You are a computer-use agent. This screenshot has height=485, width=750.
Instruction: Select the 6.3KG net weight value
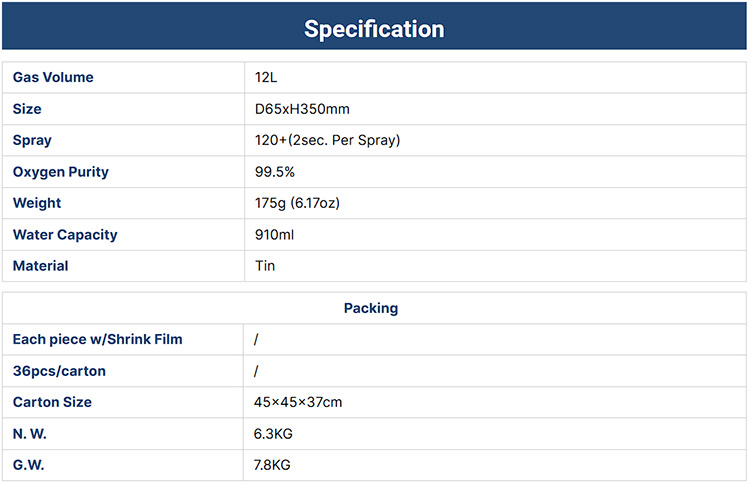pyautogui.click(x=274, y=434)
